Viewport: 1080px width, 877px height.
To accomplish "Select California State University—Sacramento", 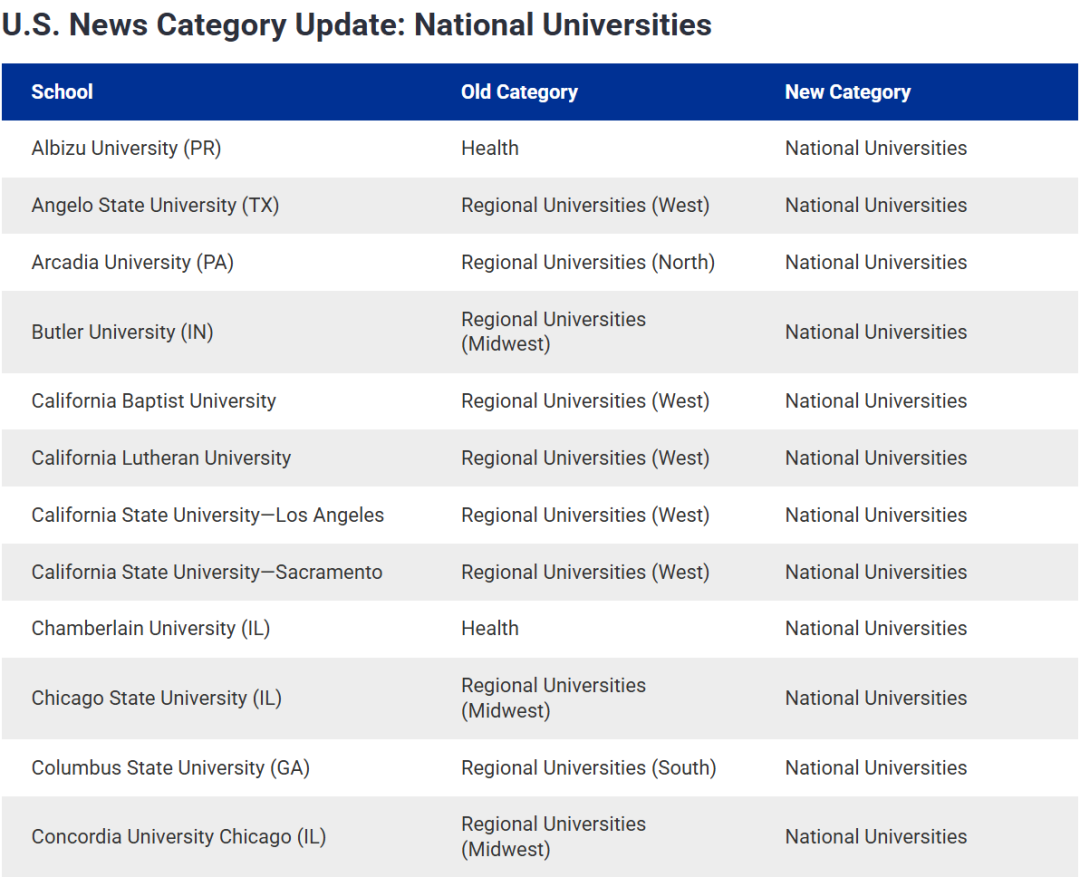I will point(207,572).
